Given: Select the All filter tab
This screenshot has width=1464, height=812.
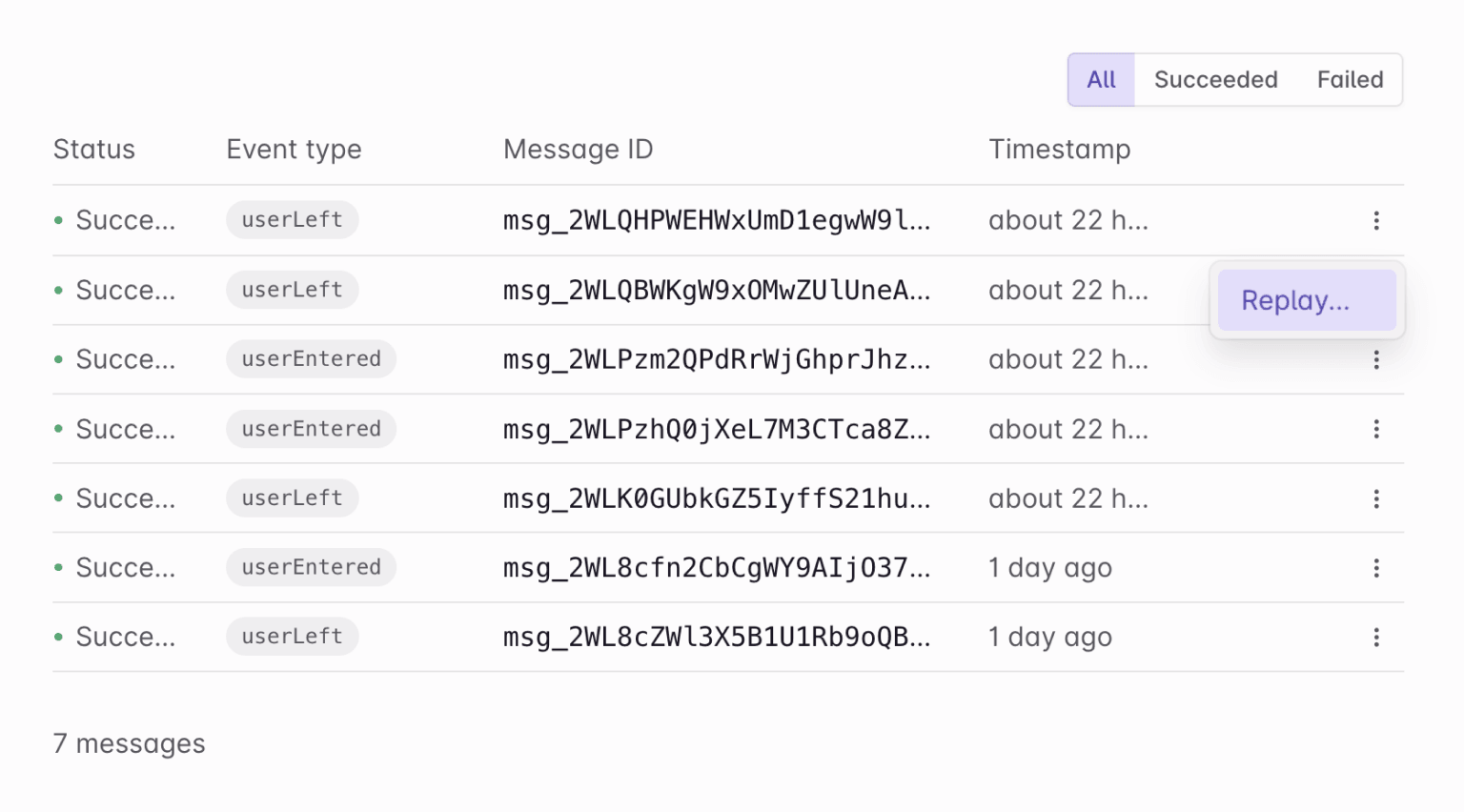Looking at the screenshot, I should tap(1101, 80).
